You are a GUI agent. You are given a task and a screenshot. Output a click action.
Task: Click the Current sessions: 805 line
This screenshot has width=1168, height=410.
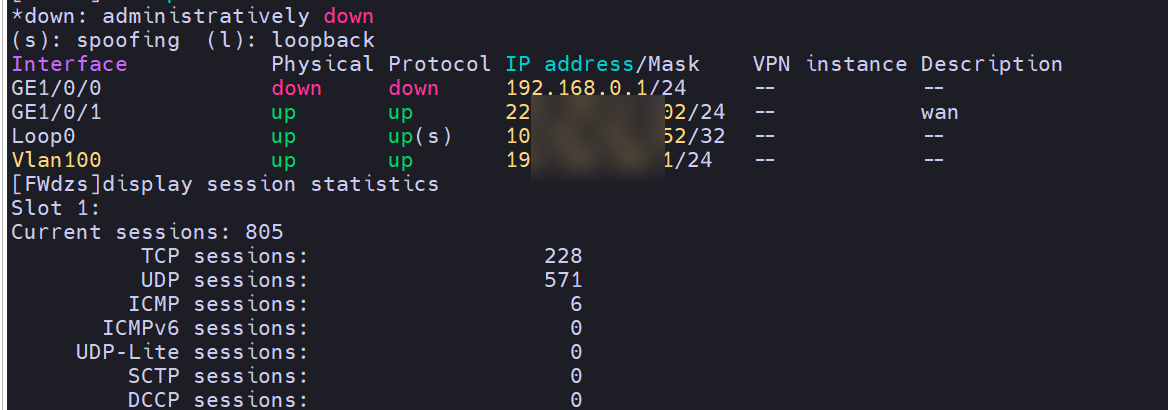coord(147,232)
